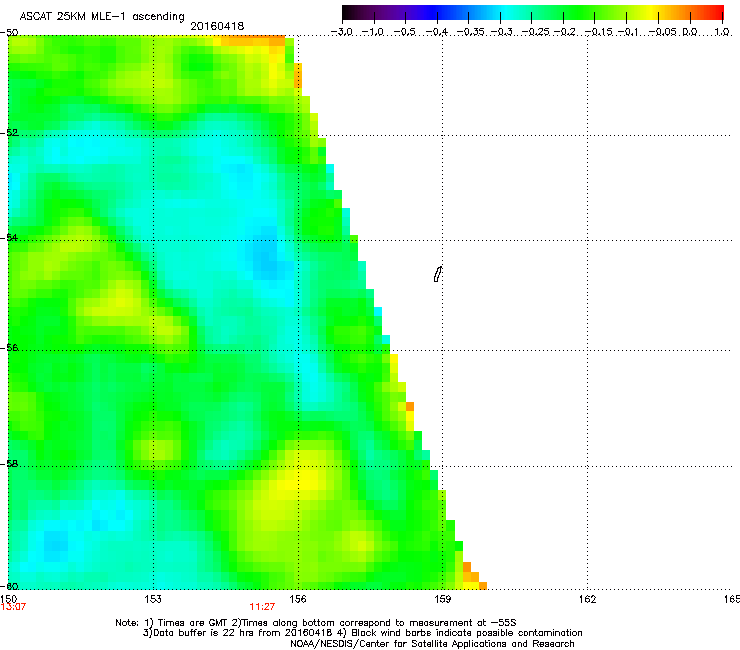Click the "ASCAT 25KM MLE-1 ascending" title
Viewport: 740px width, 650px height.
point(102,16)
